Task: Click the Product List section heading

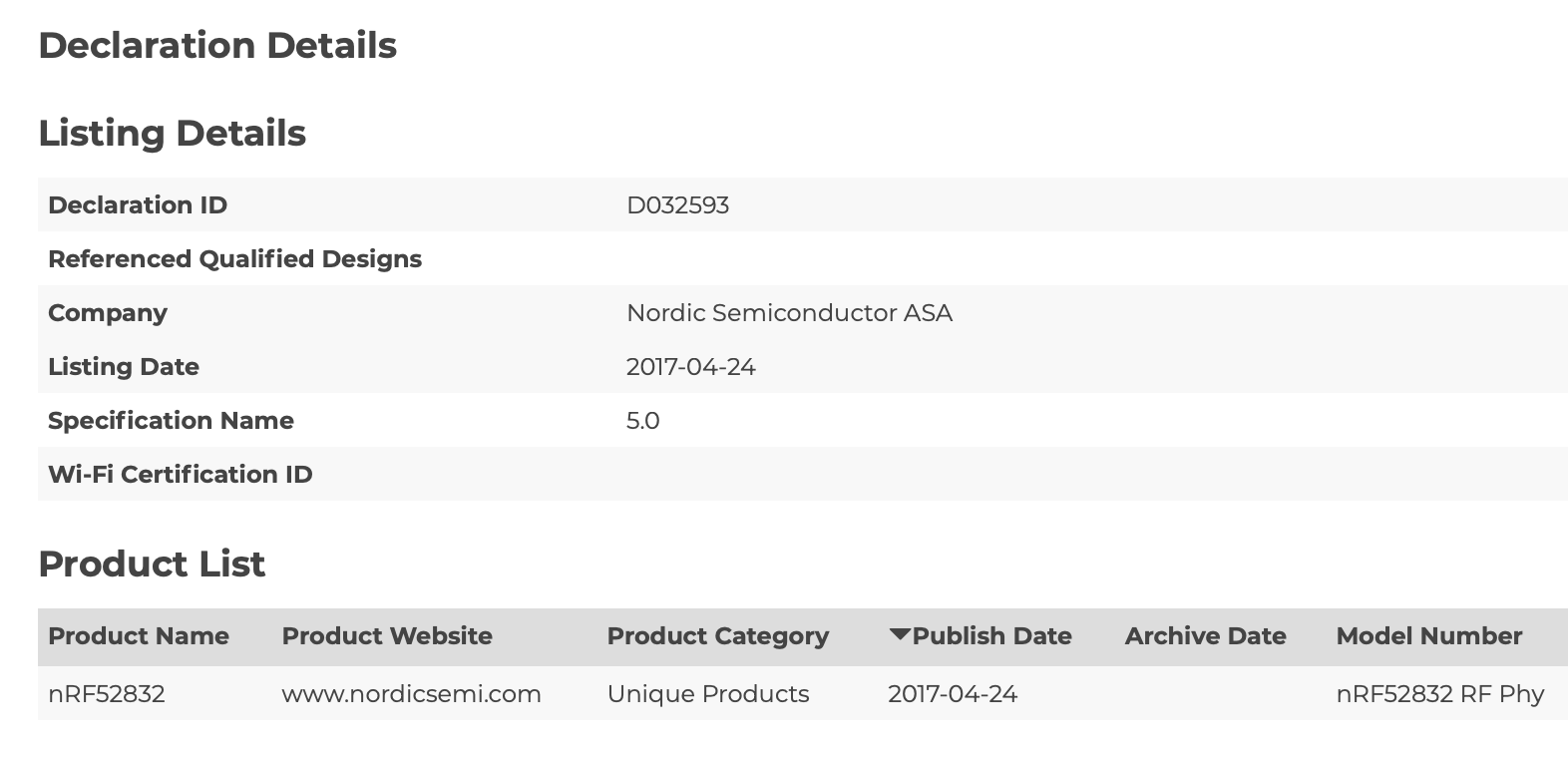Action: tap(152, 565)
